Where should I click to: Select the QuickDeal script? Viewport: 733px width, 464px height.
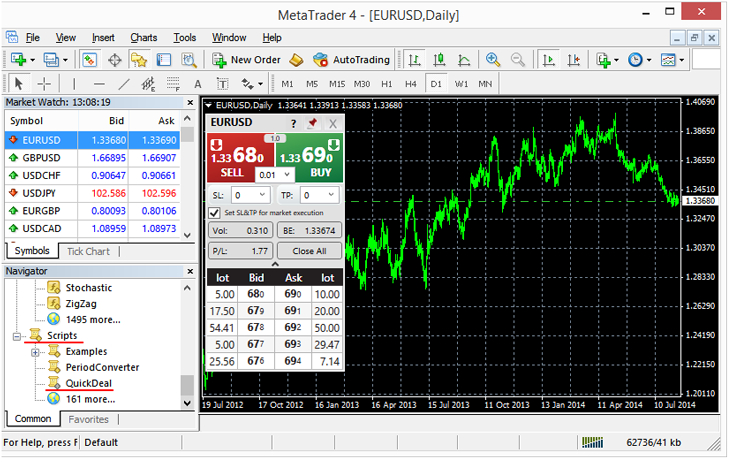pos(88,384)
